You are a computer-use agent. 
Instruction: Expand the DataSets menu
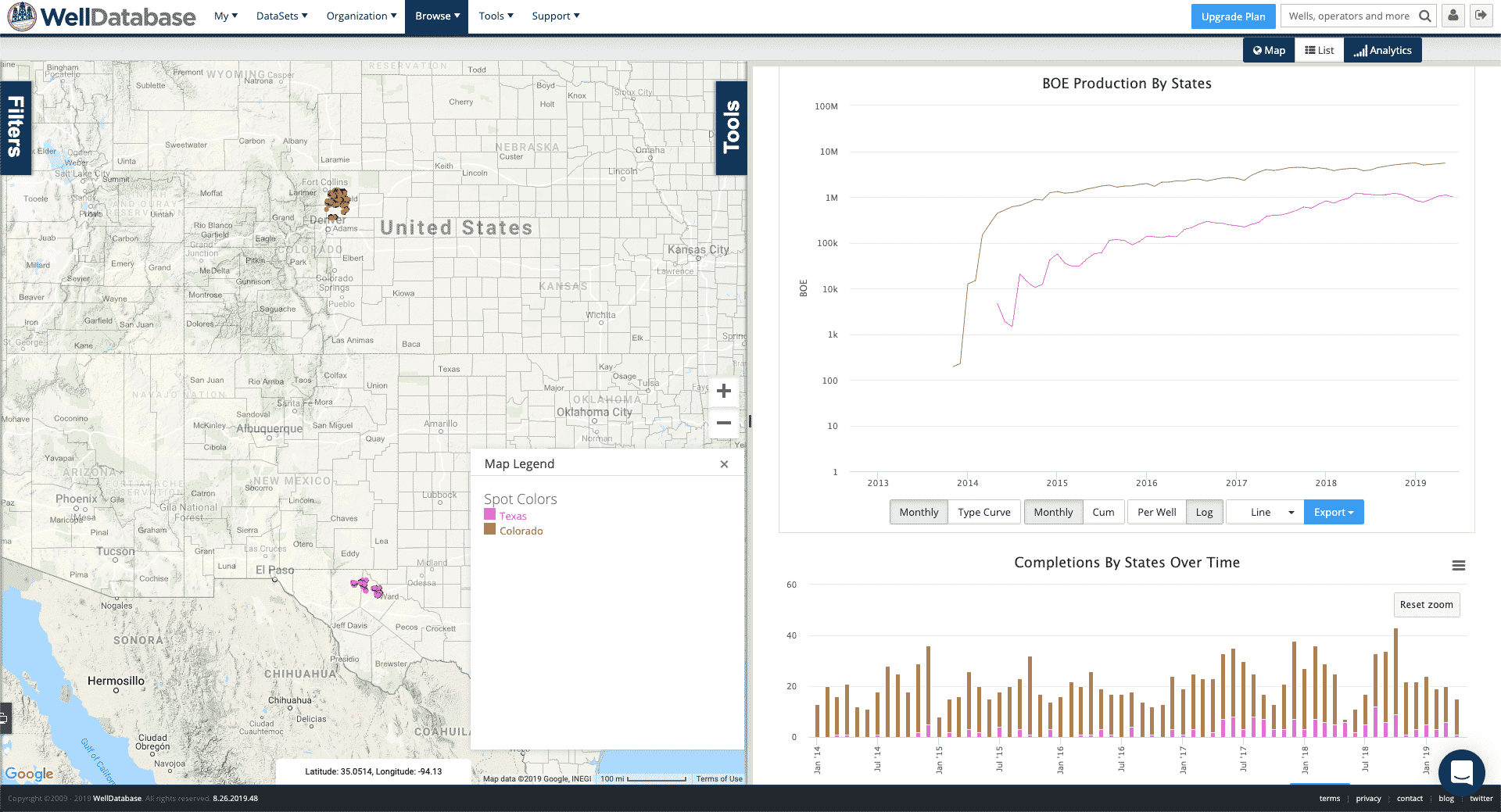click(281, 16)
